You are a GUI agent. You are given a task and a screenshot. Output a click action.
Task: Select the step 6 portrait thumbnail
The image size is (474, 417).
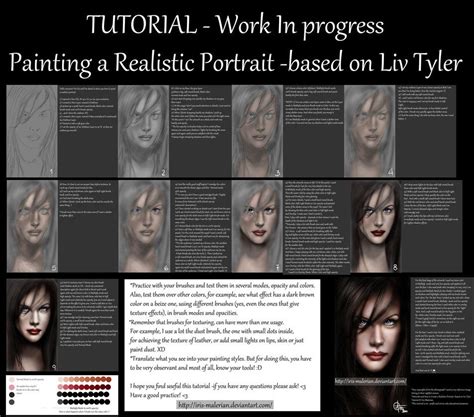(x=144, y=227)
